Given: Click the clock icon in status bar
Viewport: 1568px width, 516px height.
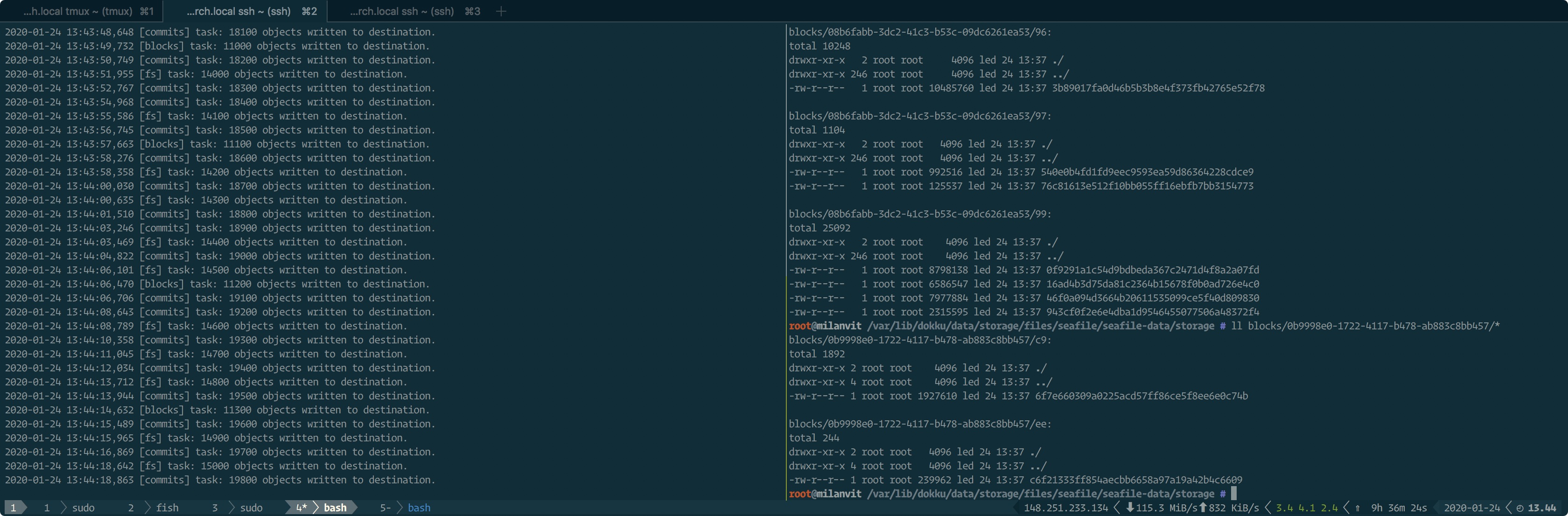Looking at the screenshot, I should (1520, 508).
